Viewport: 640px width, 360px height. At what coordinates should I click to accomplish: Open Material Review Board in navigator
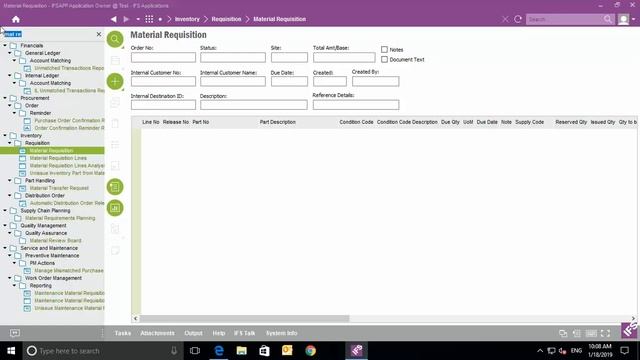tap(56, 241)
